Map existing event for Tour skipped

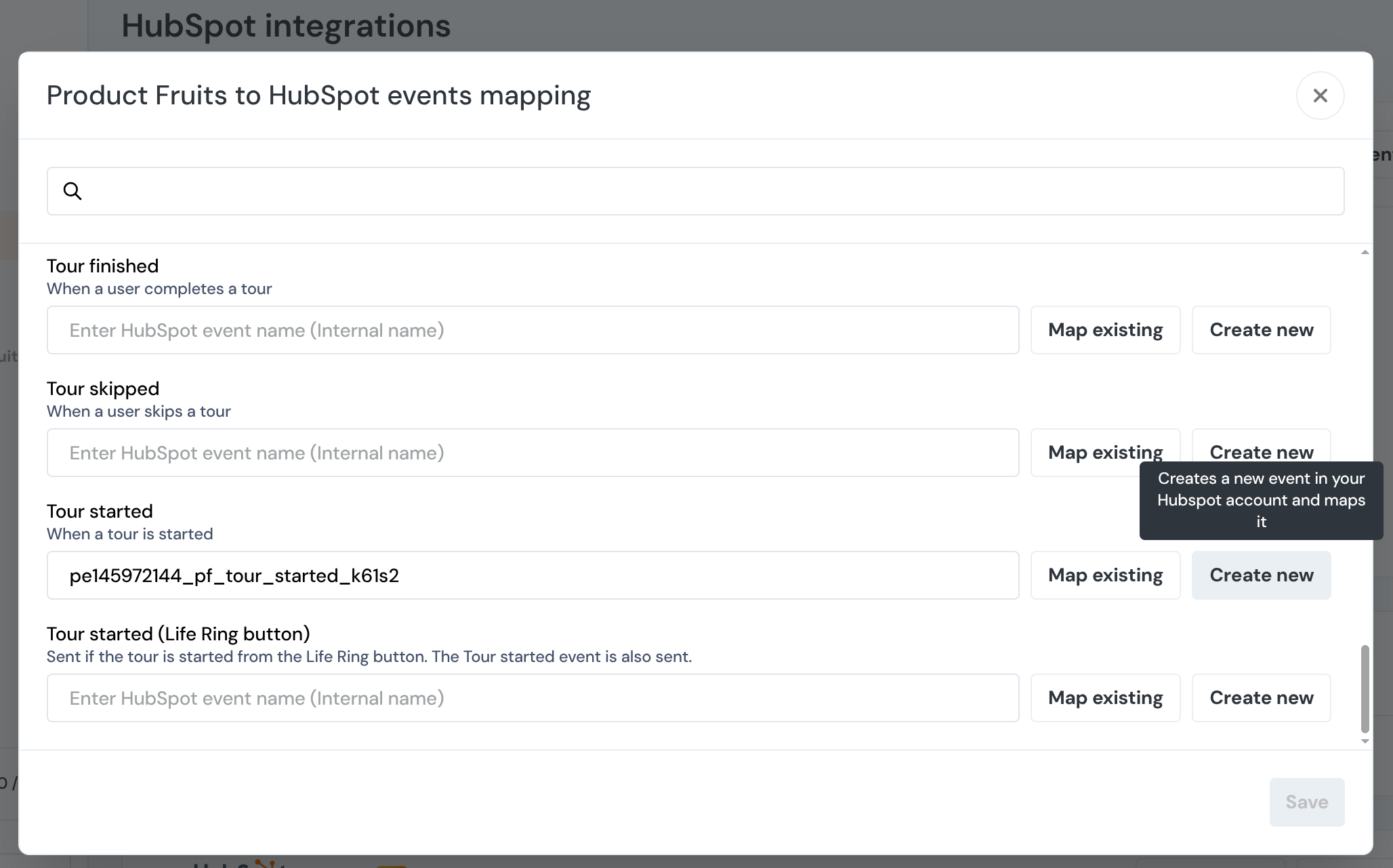click(x=1105, y=452)
